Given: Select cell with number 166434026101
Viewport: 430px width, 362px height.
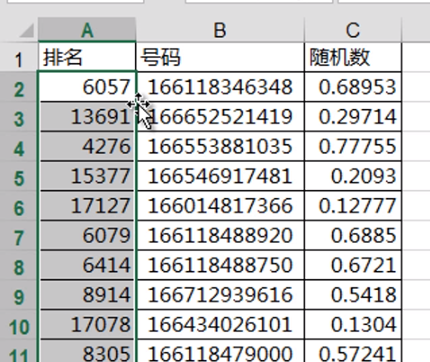Looking at the screenshot, I should coord(220,324).
